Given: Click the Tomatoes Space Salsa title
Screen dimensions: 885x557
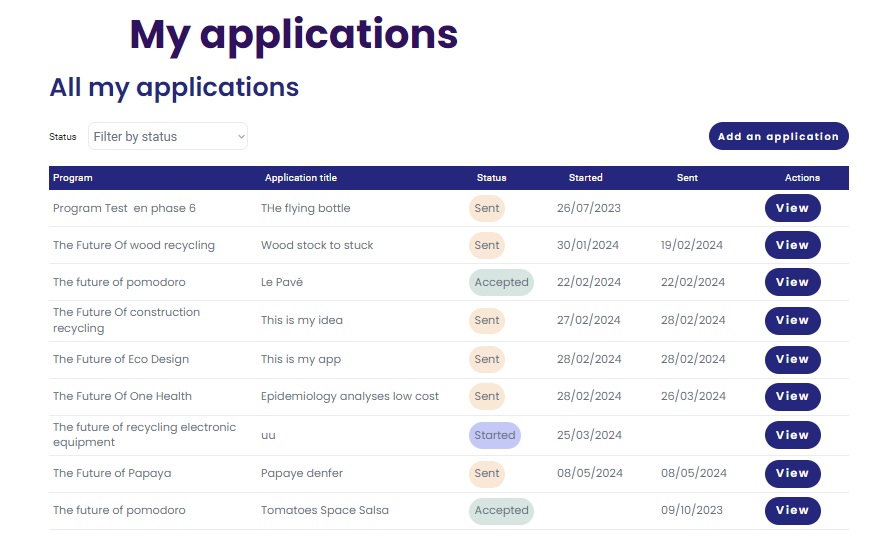Looking at the screenshot, I should pos(325,510).
